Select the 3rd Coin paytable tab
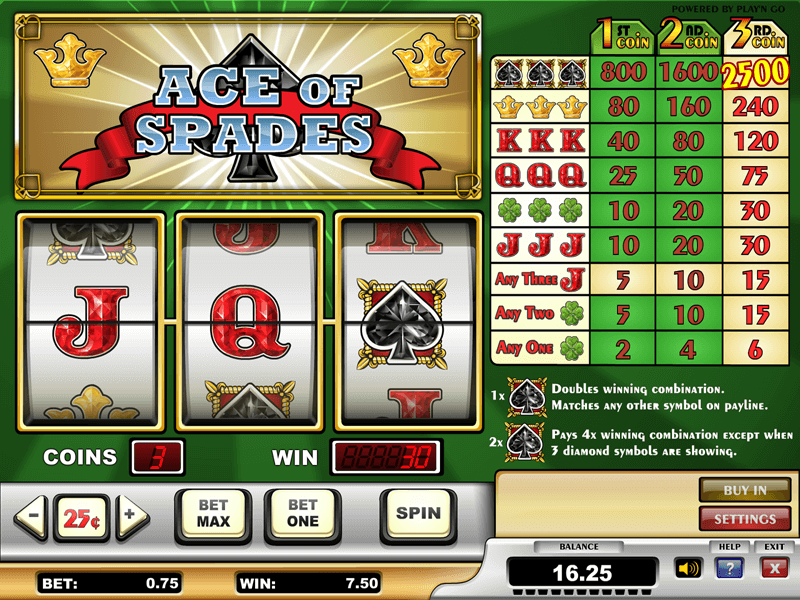 (756, 37)
